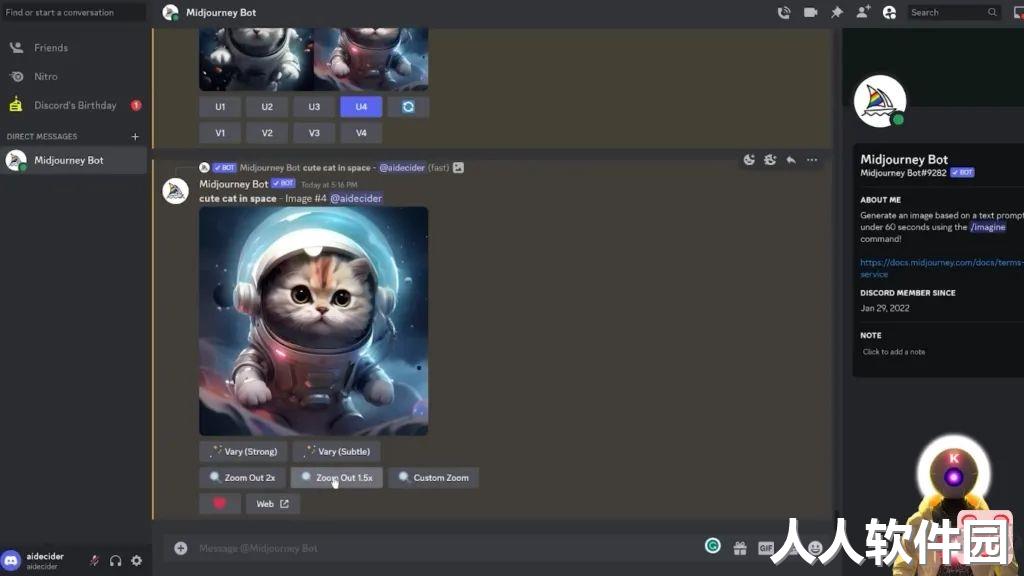1024x576 pixels.
Task: Favorite the image with heart button
Action: [x=219, y=504]
